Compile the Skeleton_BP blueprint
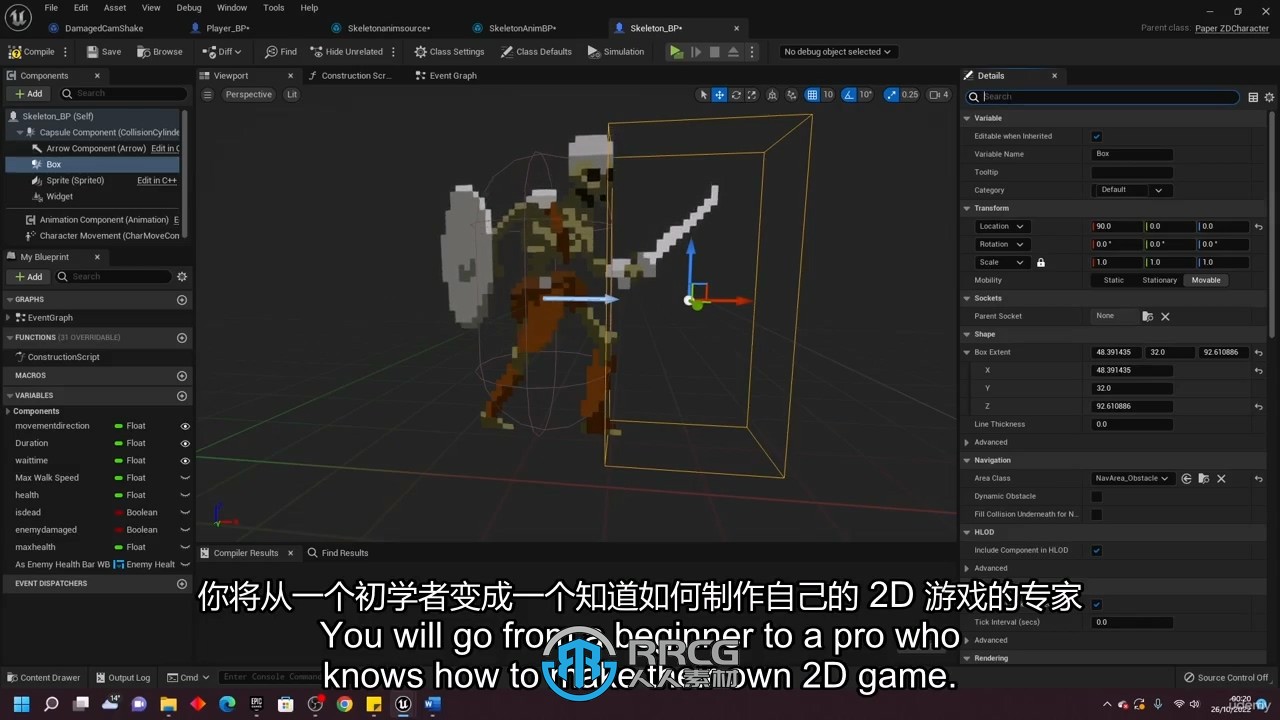1280x720 pixels. (32, 52)
